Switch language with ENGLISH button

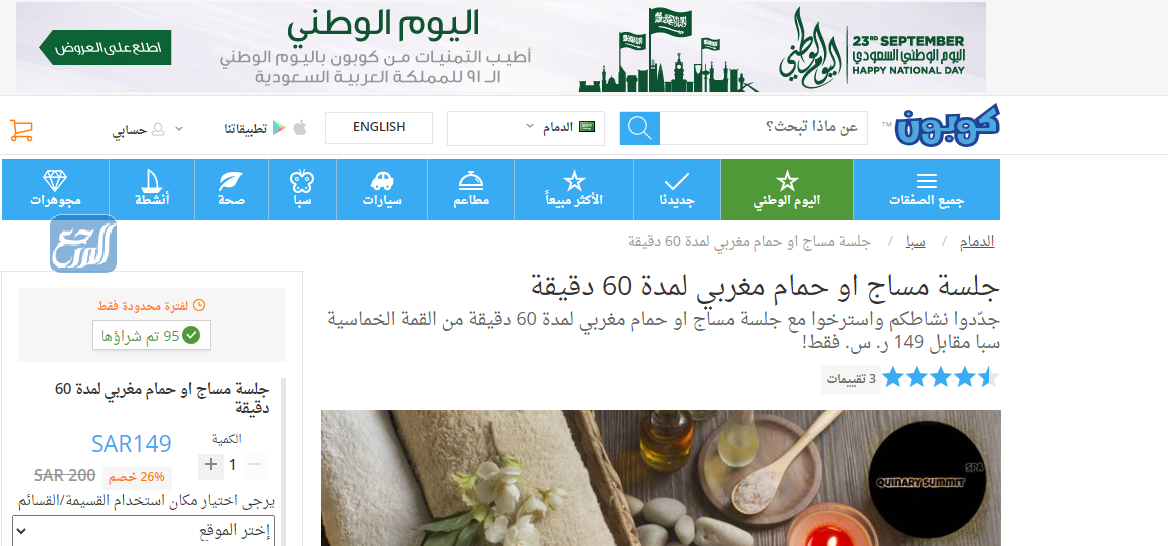pyautogui.click(x=379, y=127)
